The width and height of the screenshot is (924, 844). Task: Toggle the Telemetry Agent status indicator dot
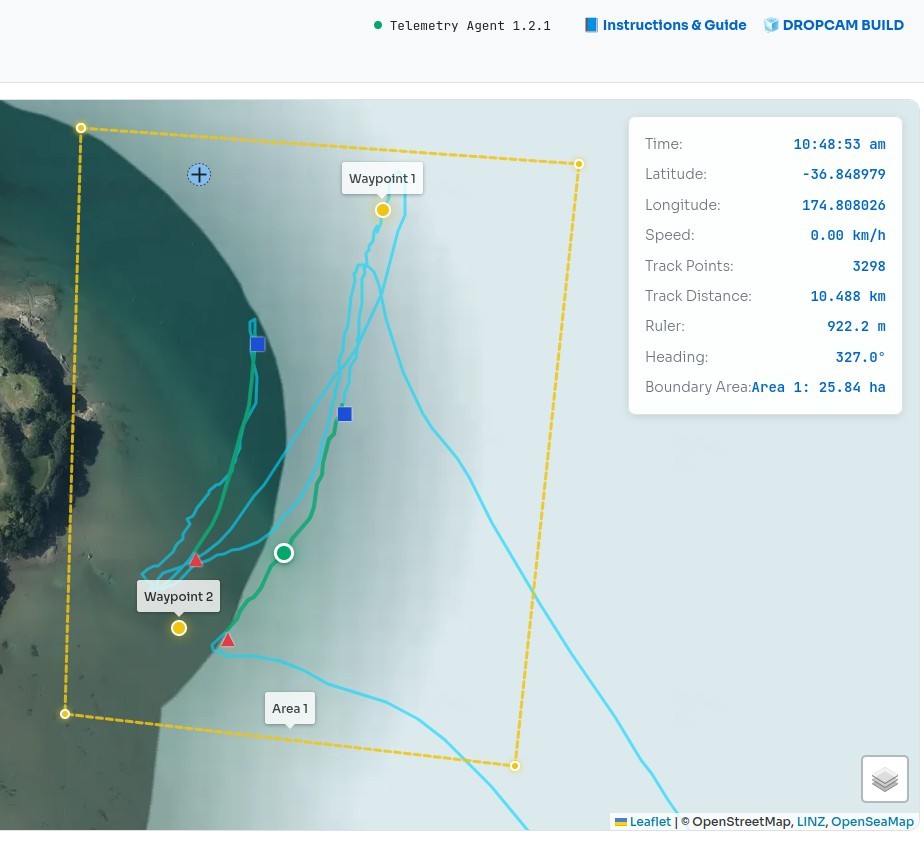(378, 25)
